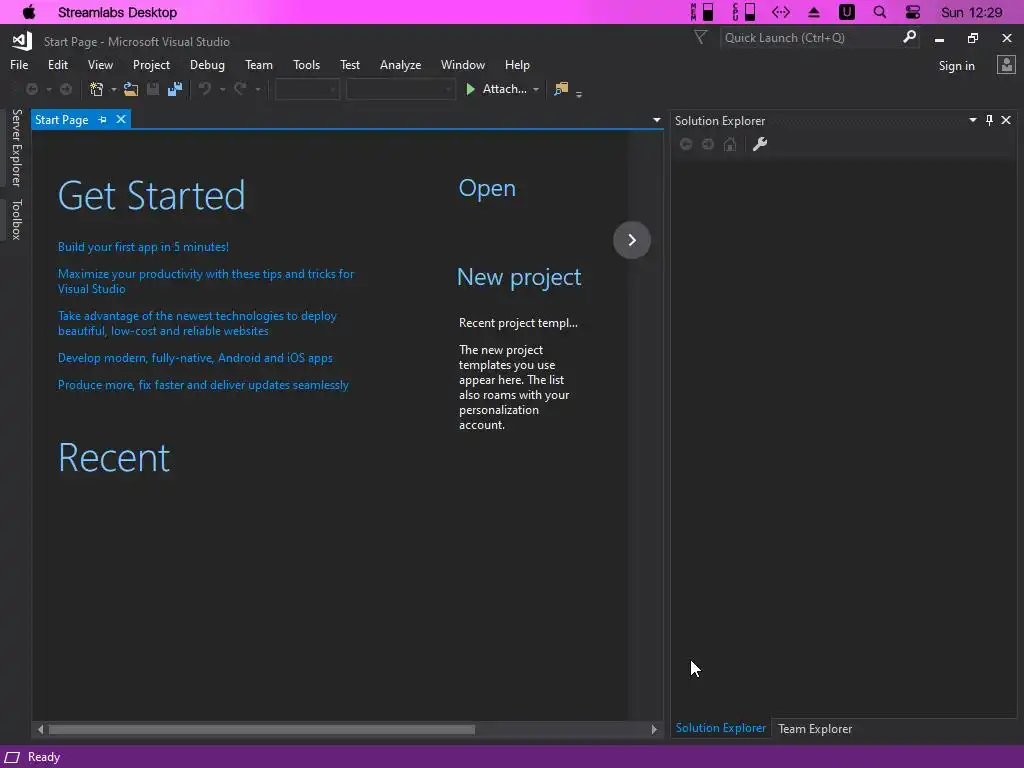Open the Toolbox side tab
The image size is (1024, 768).
[x=17, y=219]
